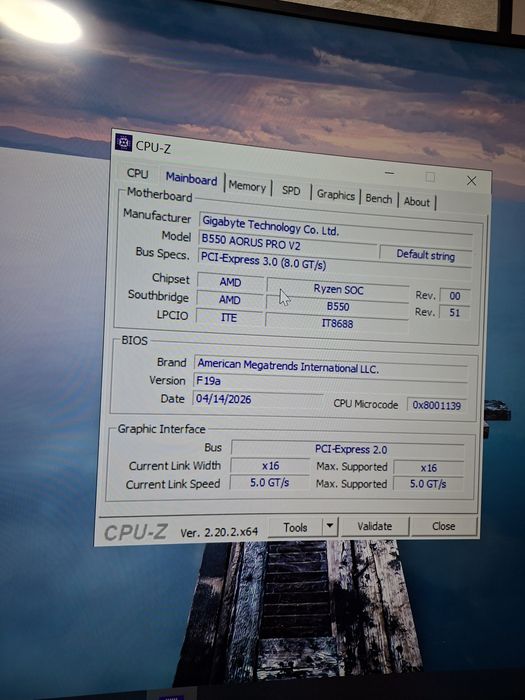525x700 pixels.
Task: Click the Bus Specs value PCI-Express 3.0 (8.0 GT/s)
Action: click(335, 262)
